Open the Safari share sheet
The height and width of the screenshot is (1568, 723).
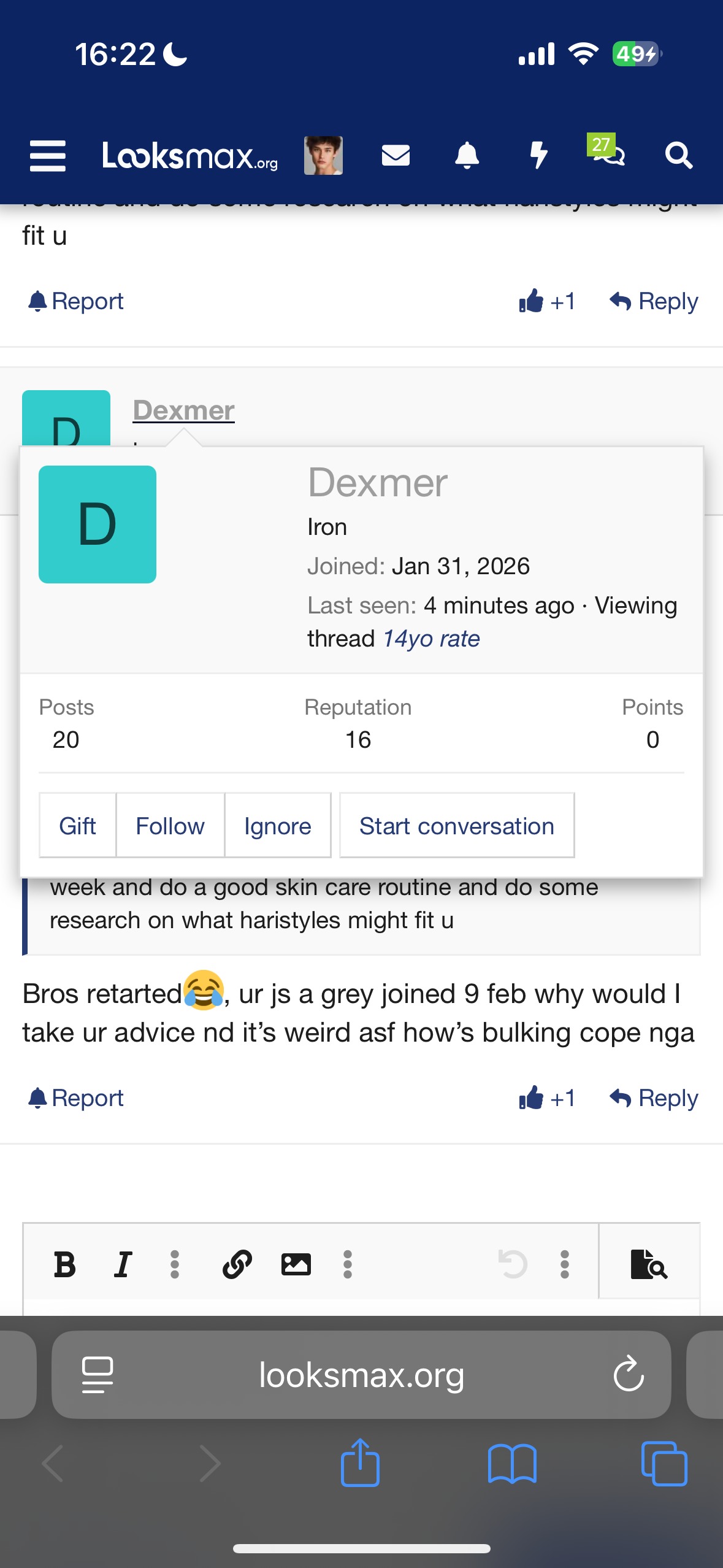point(360,1463)
